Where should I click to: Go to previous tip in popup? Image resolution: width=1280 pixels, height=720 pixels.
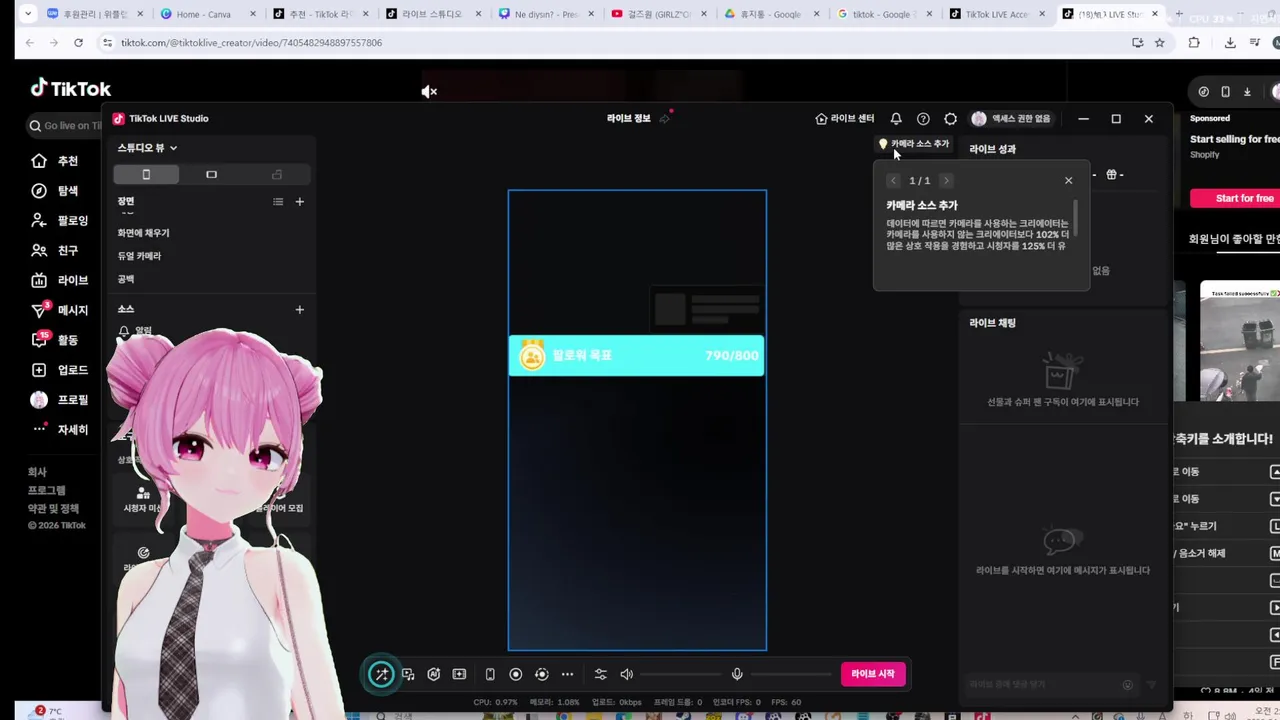pyautogui.click(x=893, y=180)
